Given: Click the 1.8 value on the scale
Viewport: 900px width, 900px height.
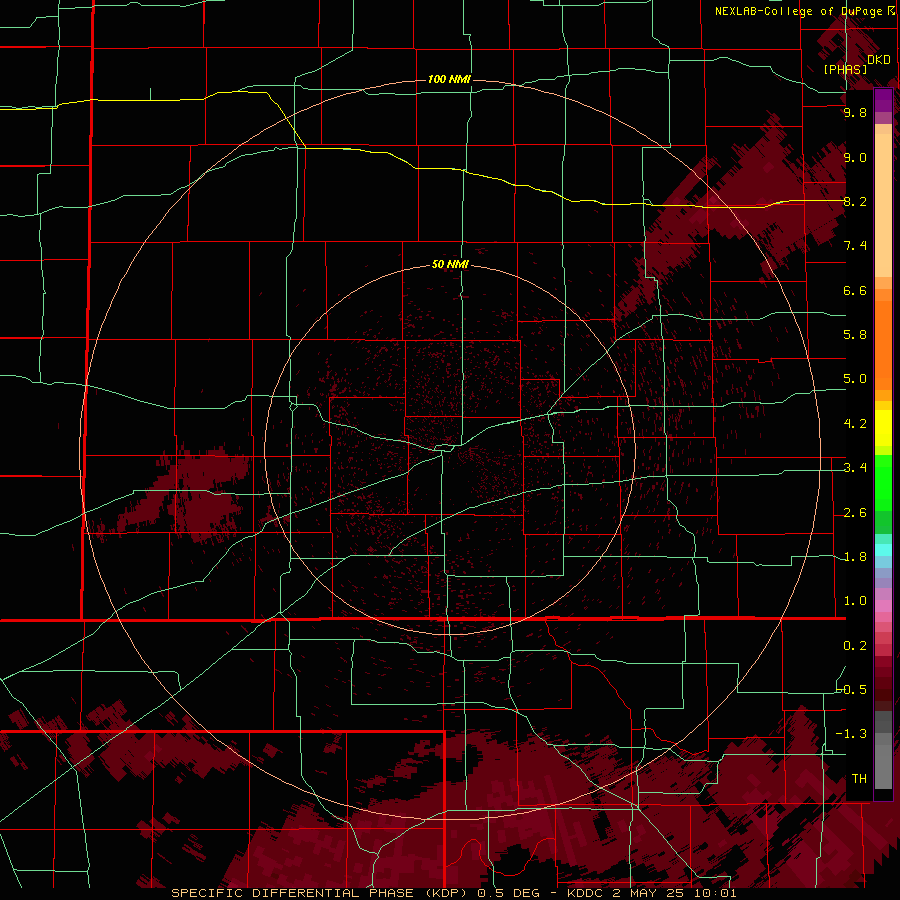Looking at the screenshot, I should (855, 557).
